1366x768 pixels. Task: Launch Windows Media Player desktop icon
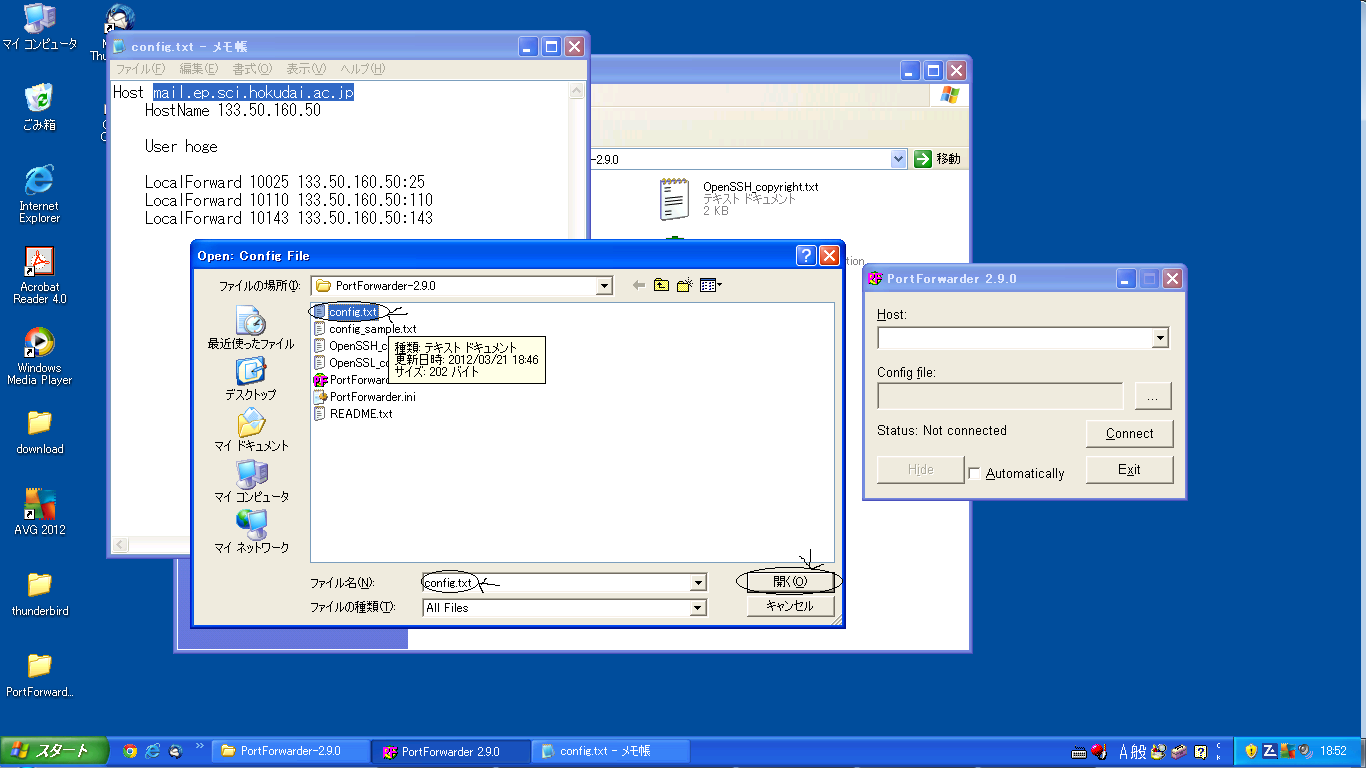[39, 356]
